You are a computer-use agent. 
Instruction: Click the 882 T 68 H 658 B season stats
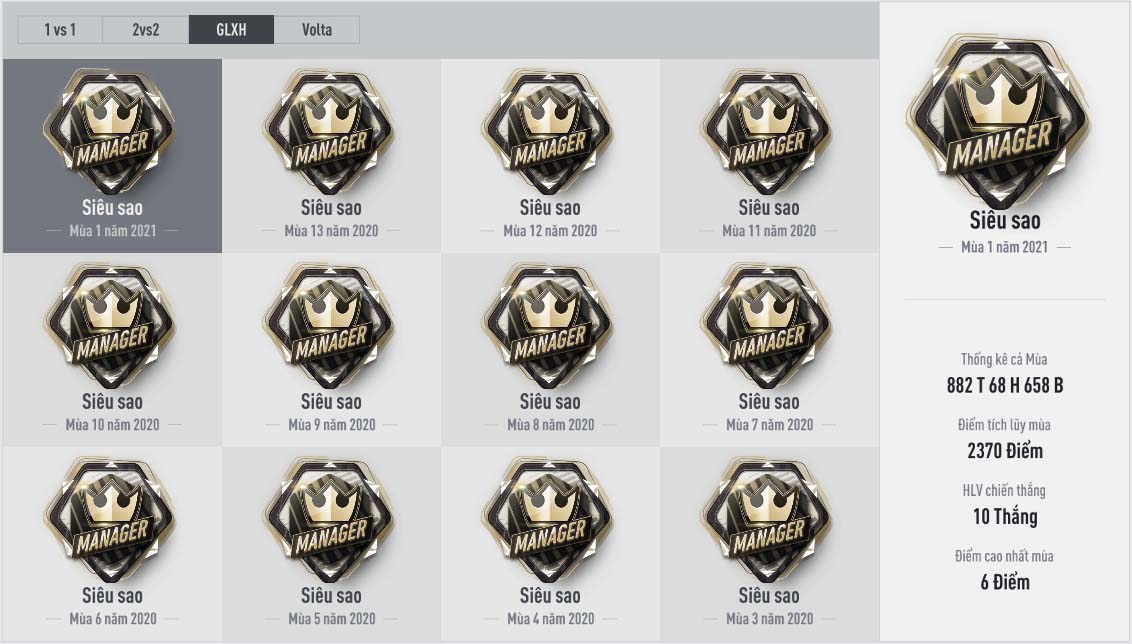pos(1004,386)
